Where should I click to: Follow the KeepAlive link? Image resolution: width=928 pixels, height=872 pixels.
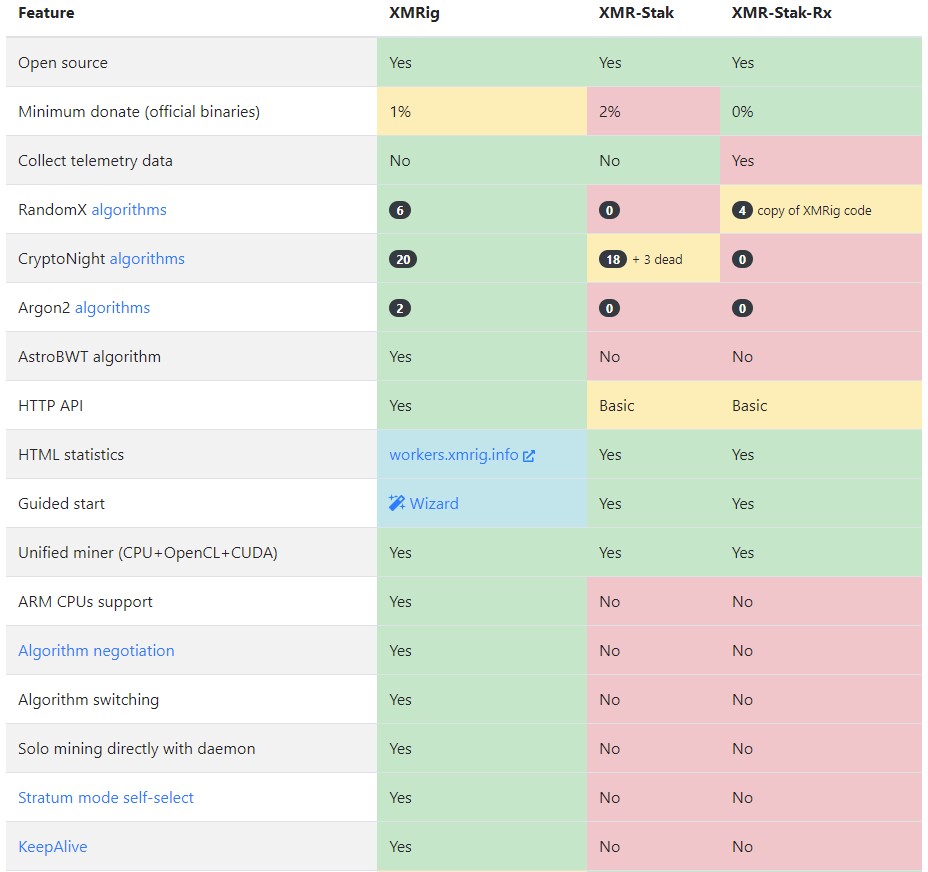point(53,847)
